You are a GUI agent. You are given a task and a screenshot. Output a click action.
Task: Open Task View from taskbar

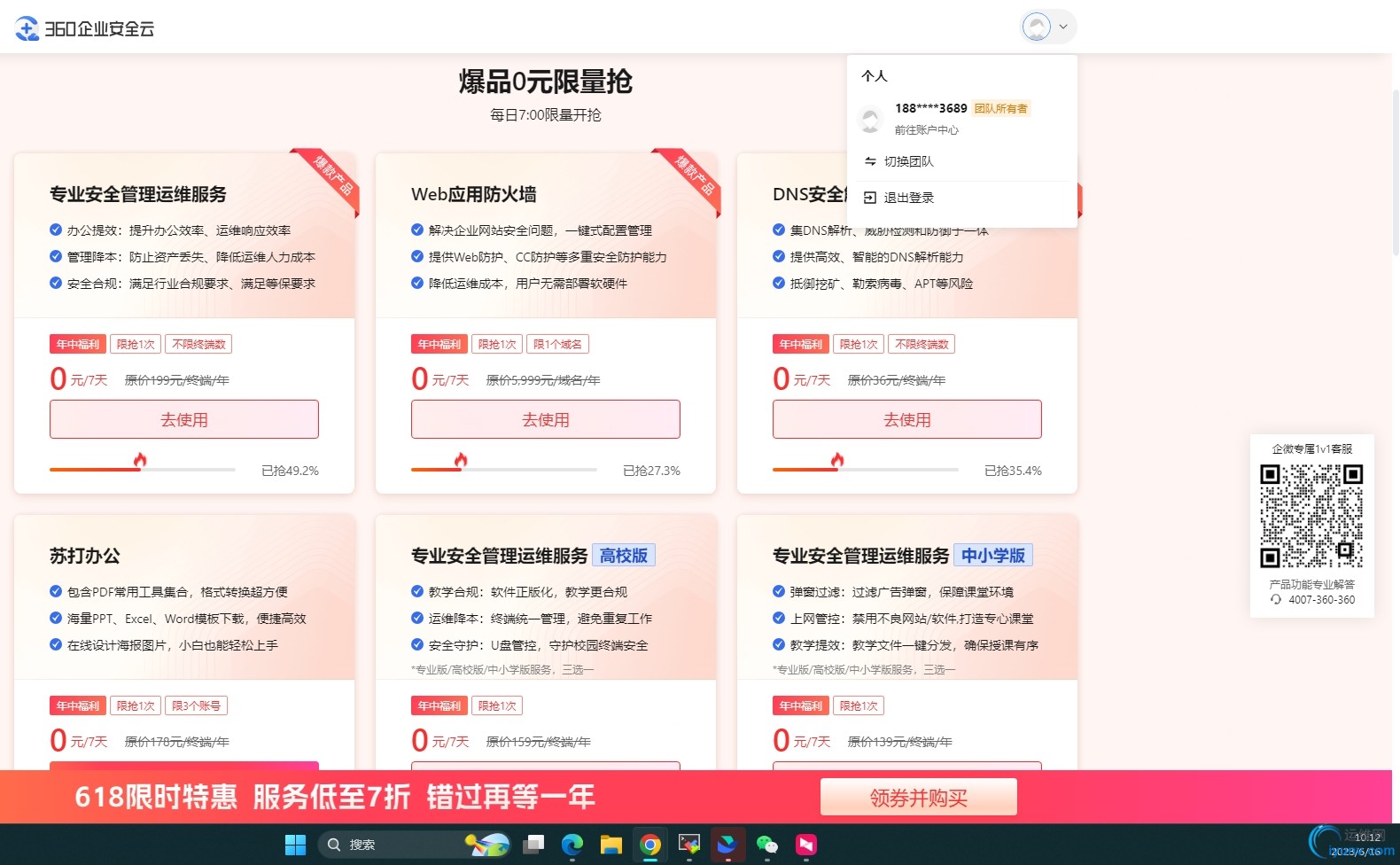tap(533, 845)
